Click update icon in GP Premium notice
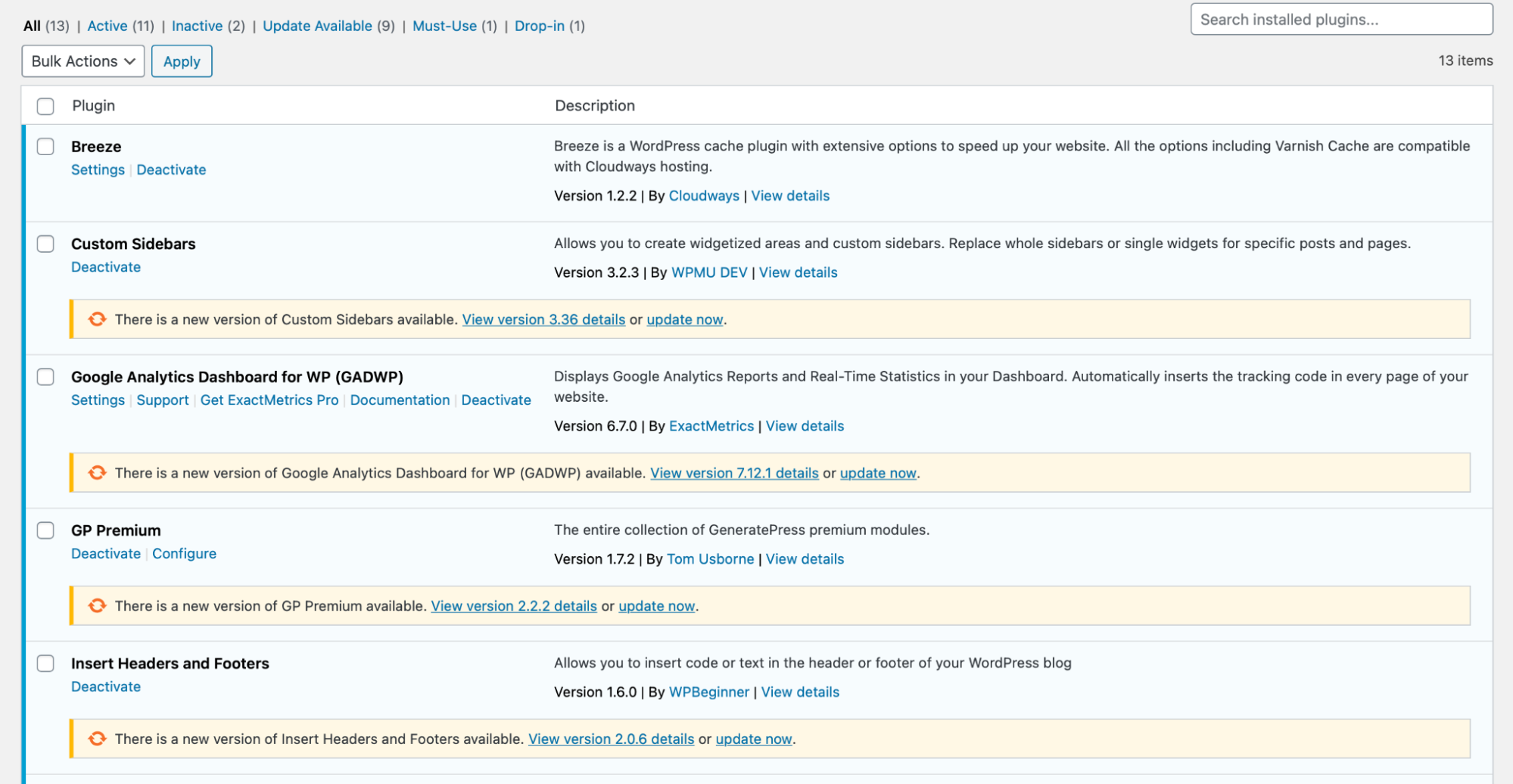Image resolution: width=1513 pixels, height=784 pixels. (x=97, y=606)
